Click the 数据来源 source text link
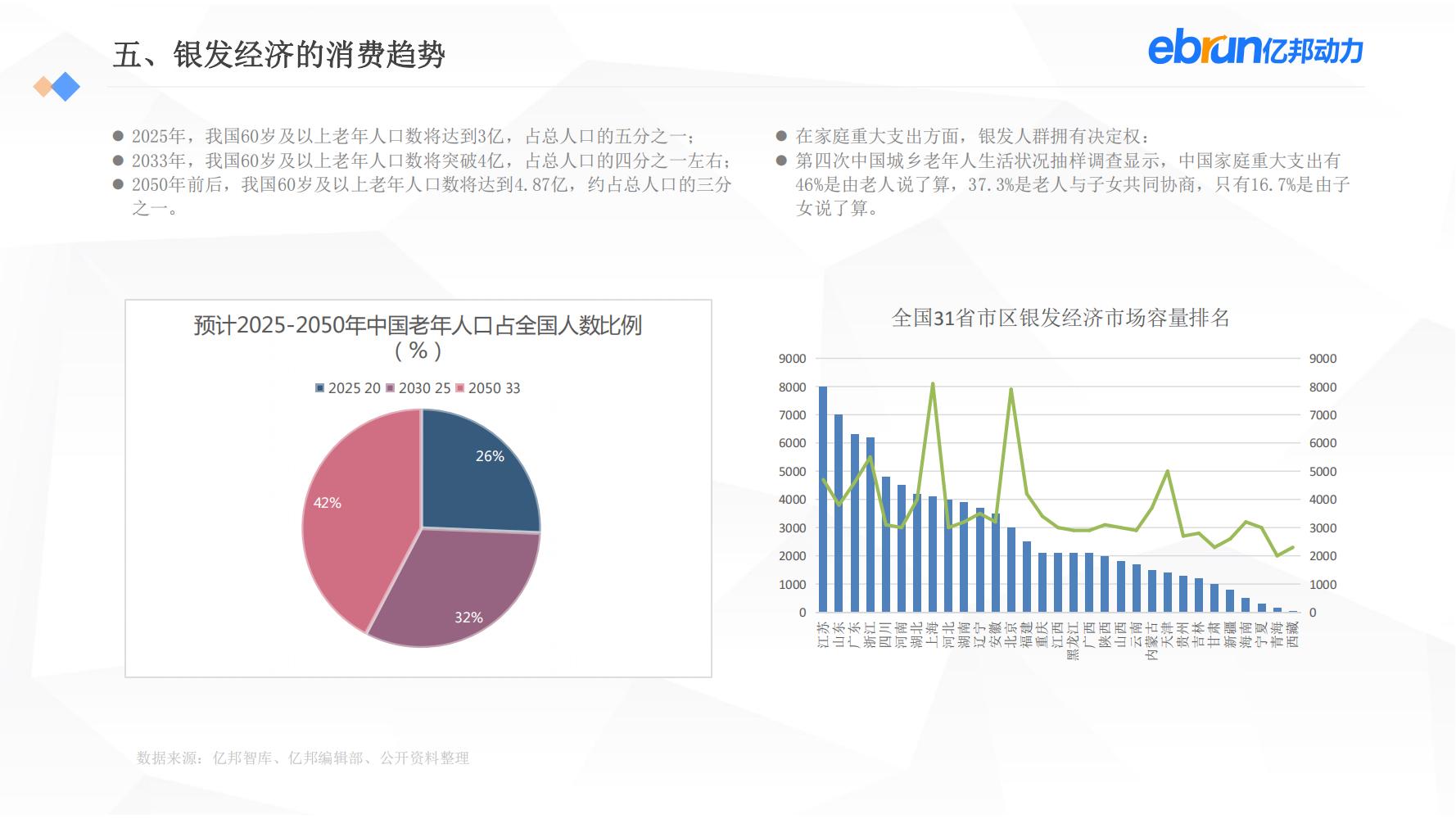Screen dimensions: 1456x819 click(x=303, y=758)
